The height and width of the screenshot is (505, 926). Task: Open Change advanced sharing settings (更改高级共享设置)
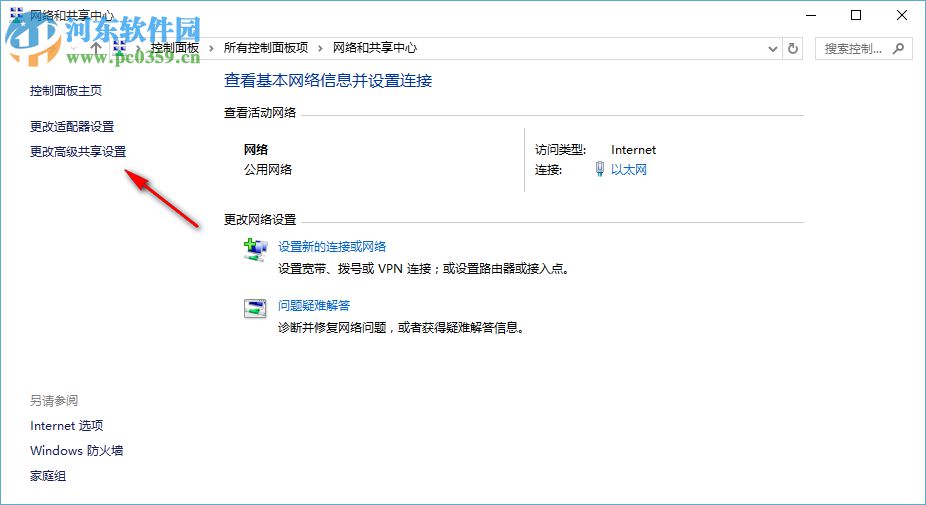[x=78, y=152]
